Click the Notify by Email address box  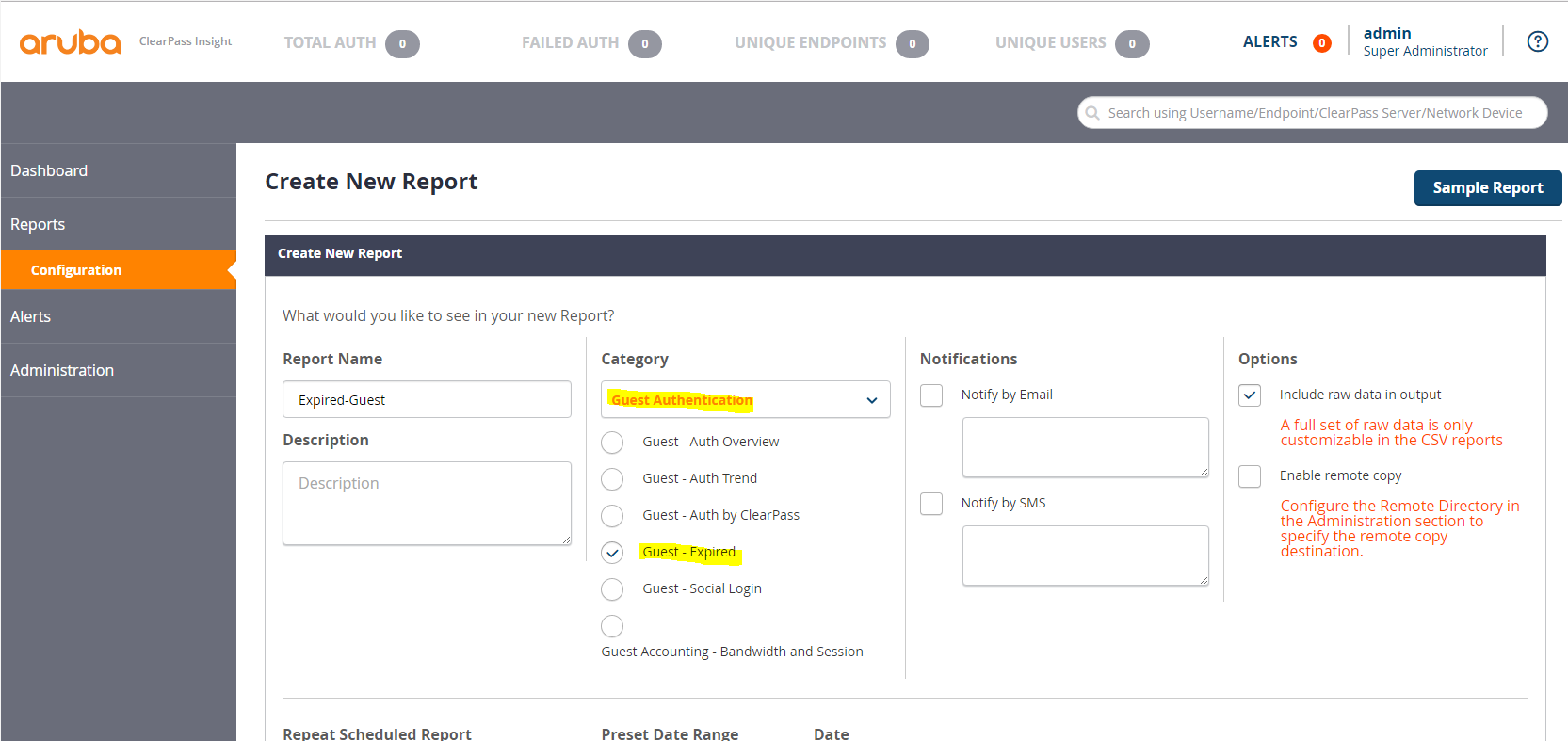1085,447
